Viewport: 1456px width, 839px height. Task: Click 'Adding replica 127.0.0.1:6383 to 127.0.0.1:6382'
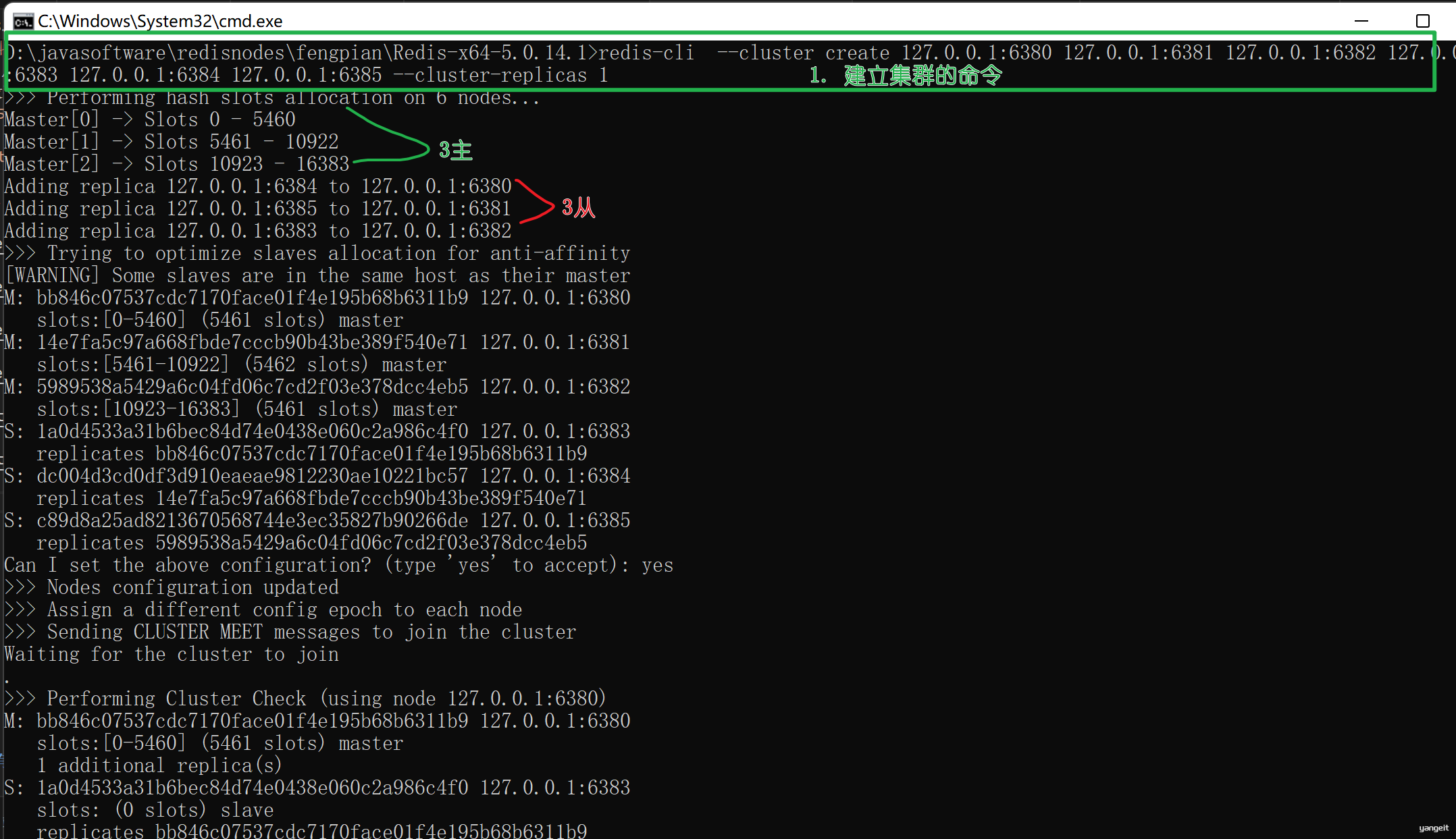click(258, 231)
